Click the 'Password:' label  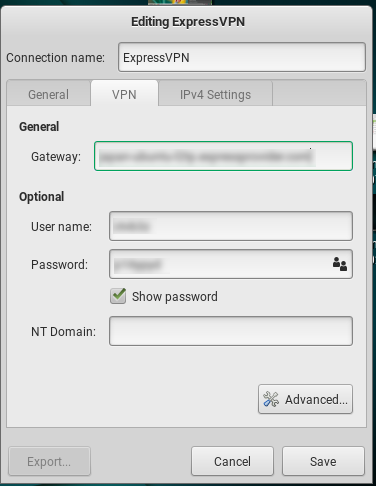pos(59,265)
